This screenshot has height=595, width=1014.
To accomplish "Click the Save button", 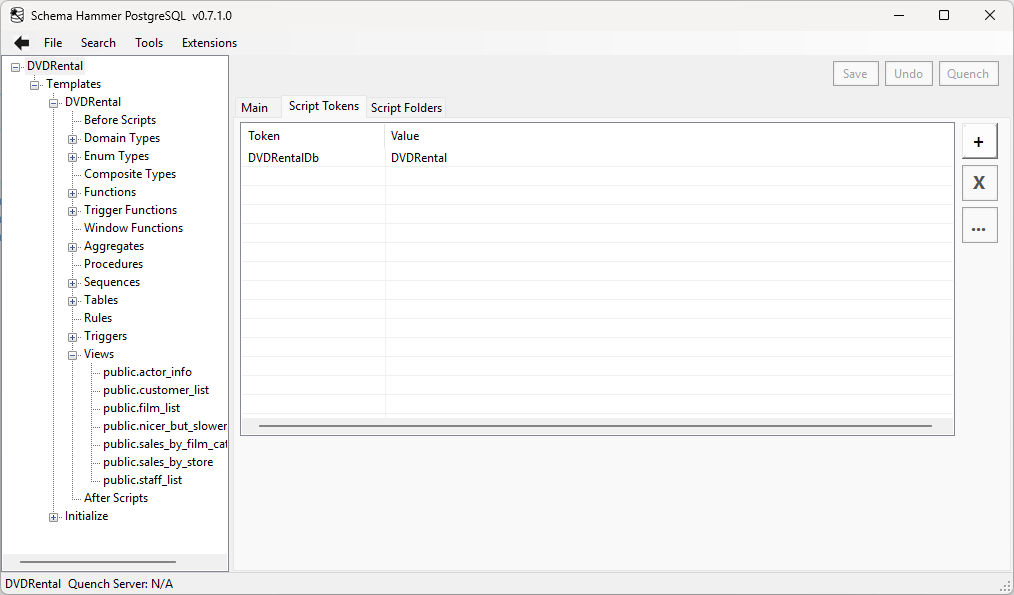I will point(855,73).
